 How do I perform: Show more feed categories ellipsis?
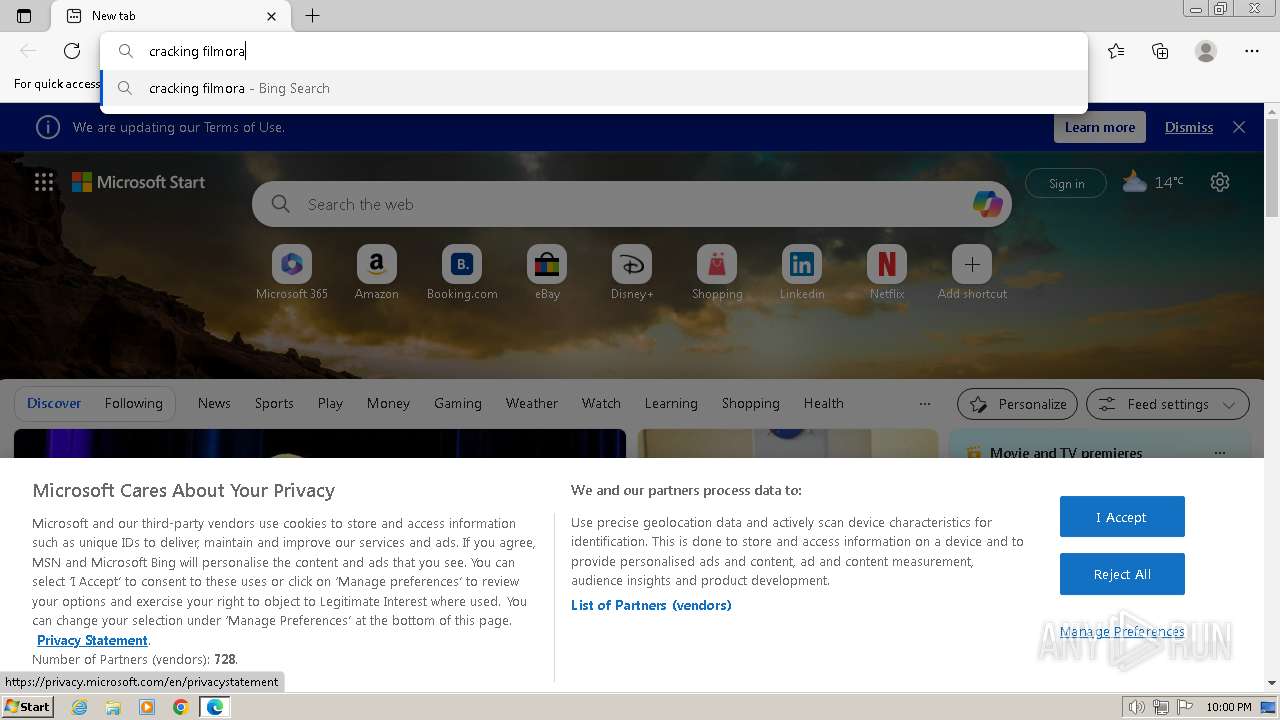925,404
